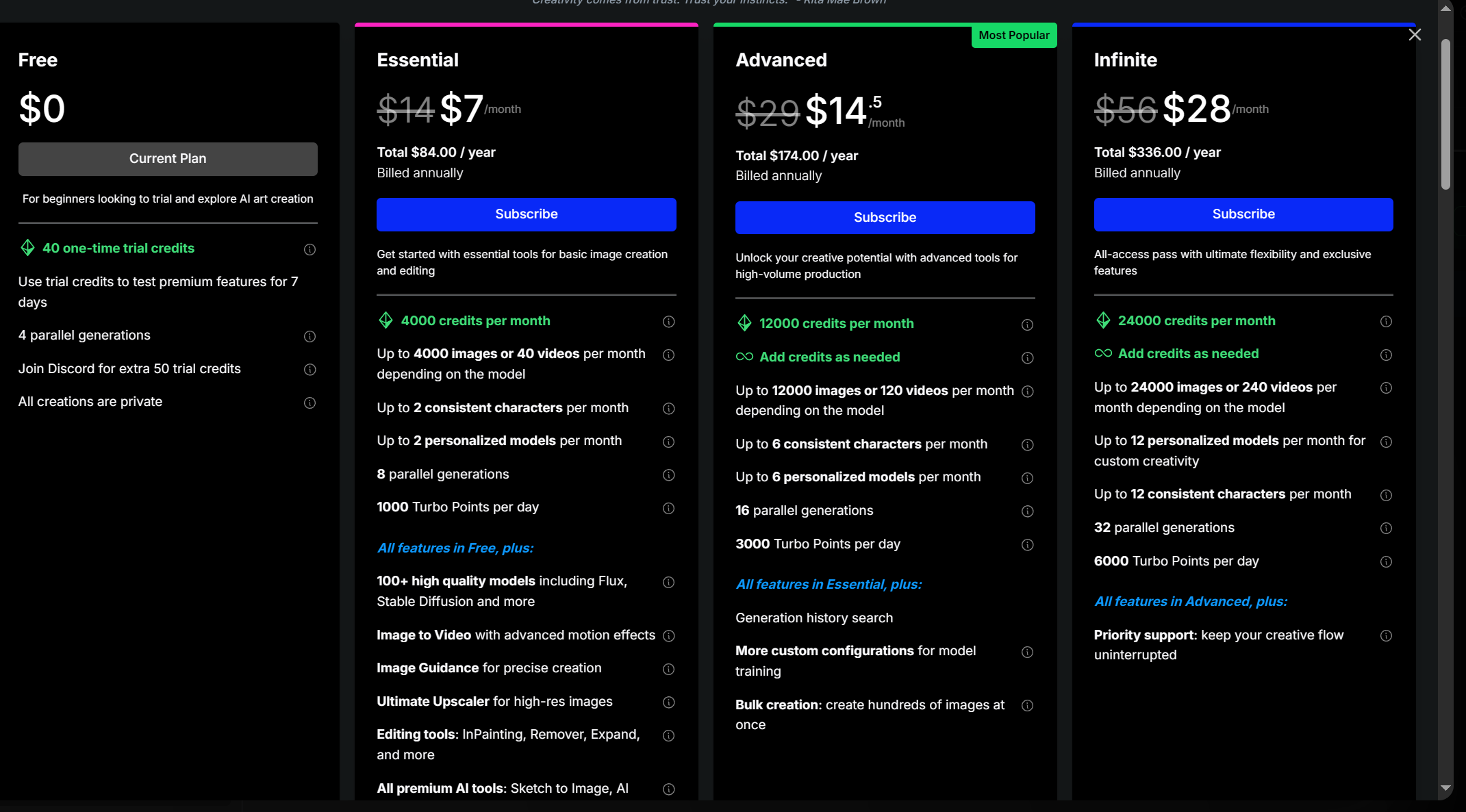This screenshot has width=1466, height=812.
Task: Open info for 24000 credits per month
Action: [1386, 322]
